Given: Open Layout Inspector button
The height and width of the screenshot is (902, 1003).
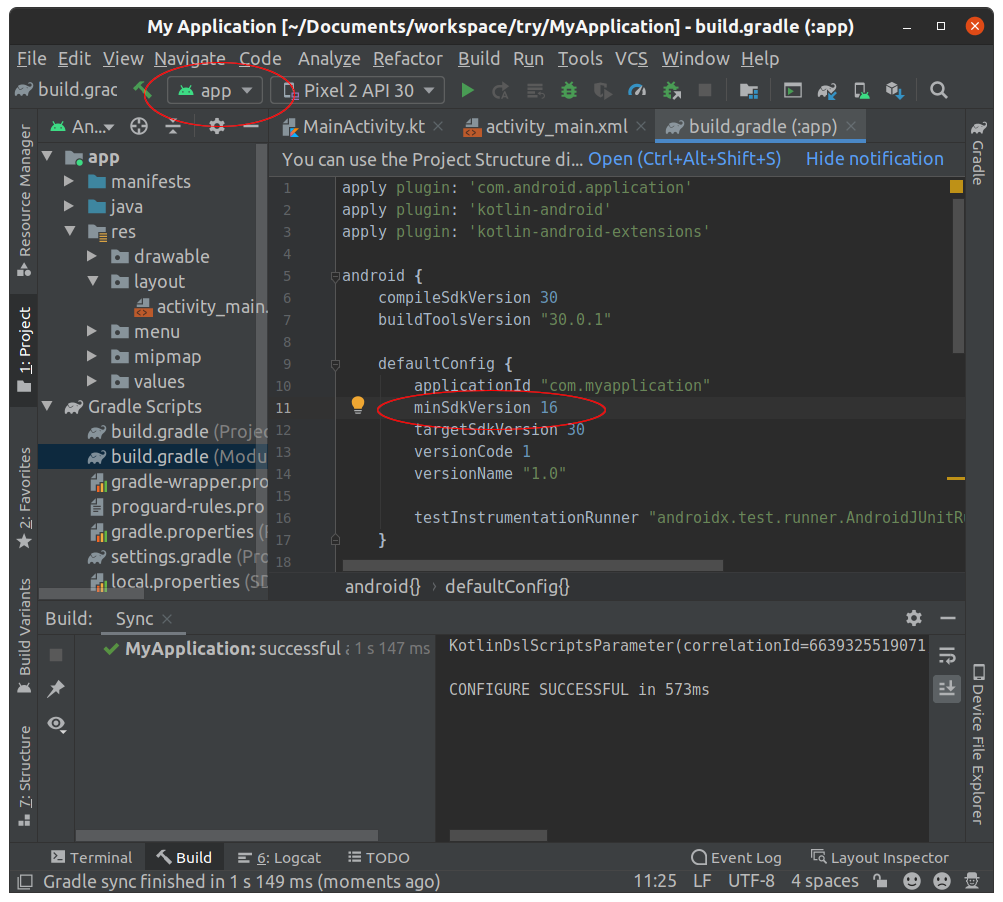Looking at the screenshot, I should [880, 857].
